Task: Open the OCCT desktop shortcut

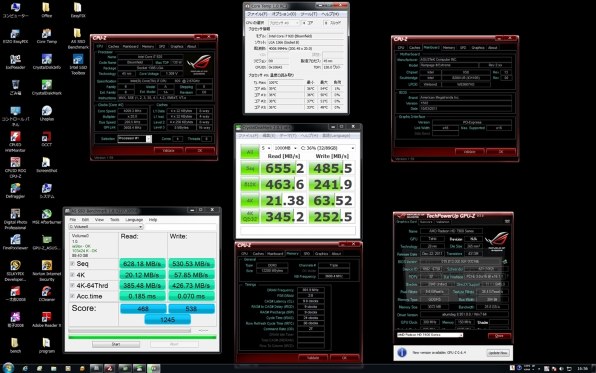Action: click(x=47, y=139)
